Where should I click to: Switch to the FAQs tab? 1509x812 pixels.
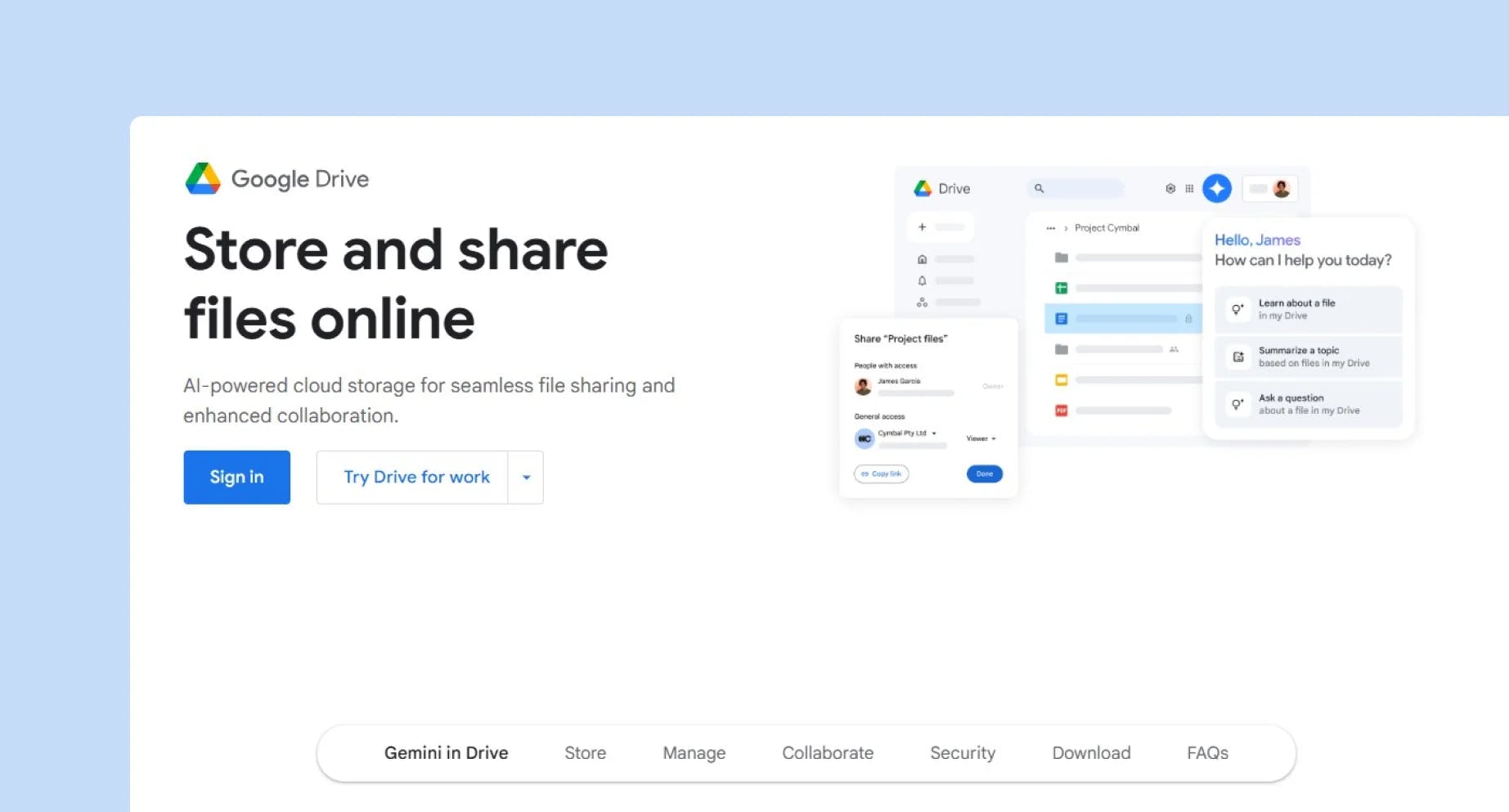coord(1208,753)
